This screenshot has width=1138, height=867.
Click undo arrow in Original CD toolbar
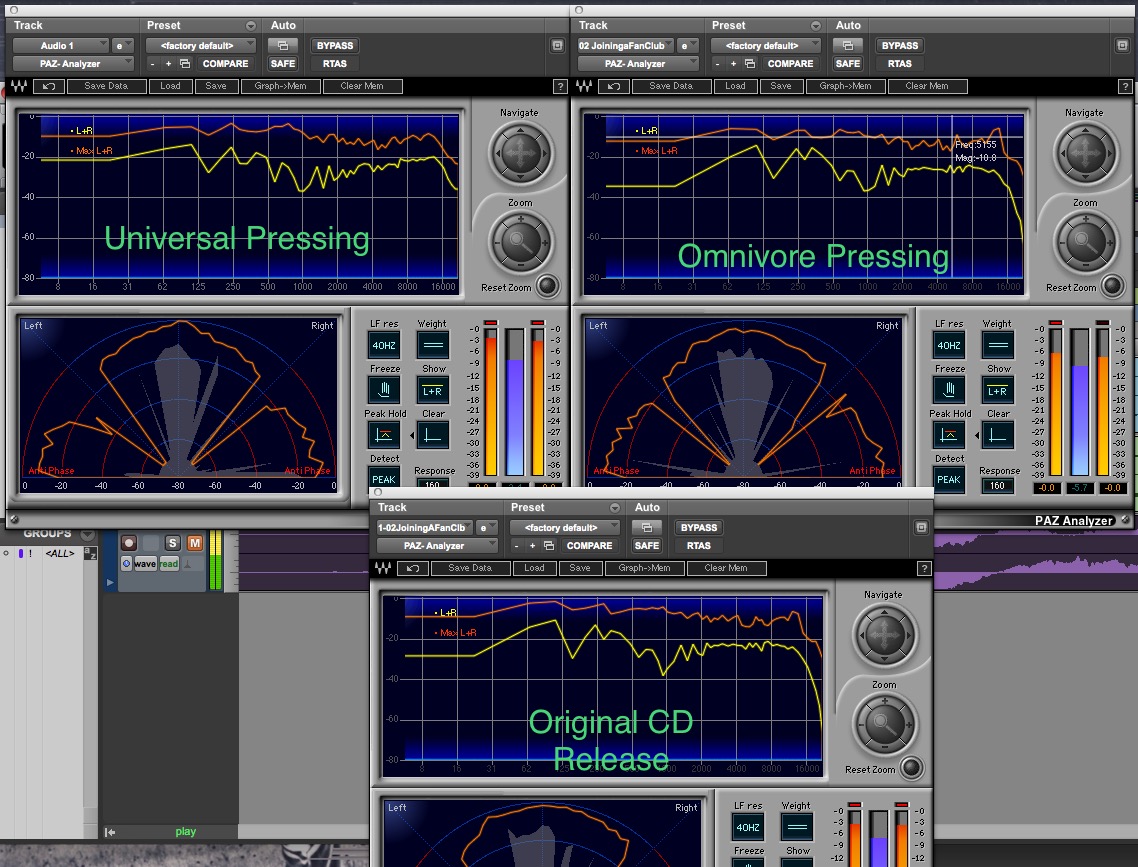[x=412, y=567]
